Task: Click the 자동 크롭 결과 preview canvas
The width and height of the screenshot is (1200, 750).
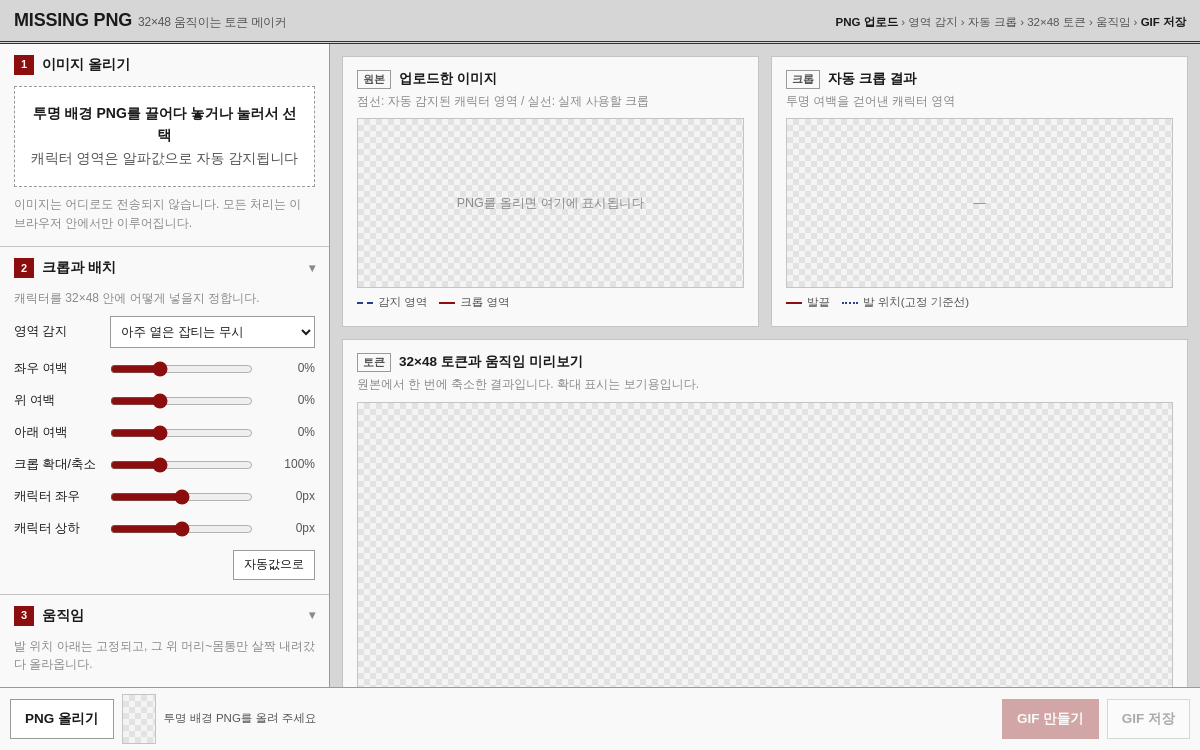Action: (979, 203)
